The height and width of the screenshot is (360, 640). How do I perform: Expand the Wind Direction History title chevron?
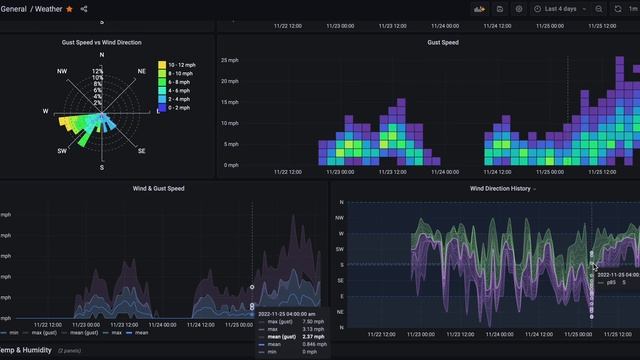tap(534, 189)
